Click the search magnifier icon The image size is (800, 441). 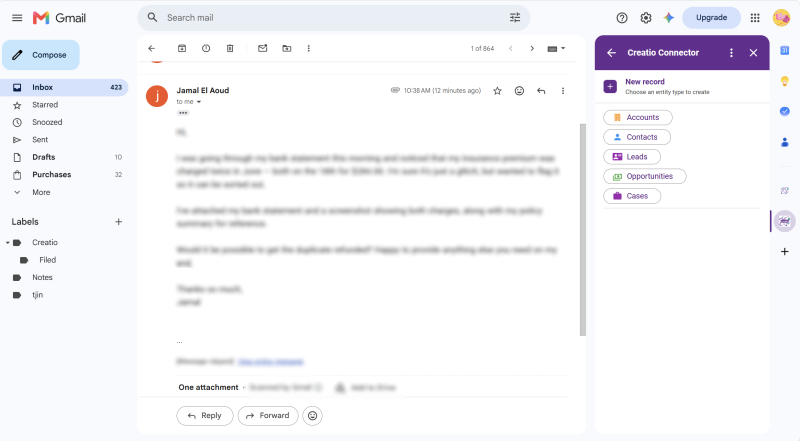pos(152,18)
